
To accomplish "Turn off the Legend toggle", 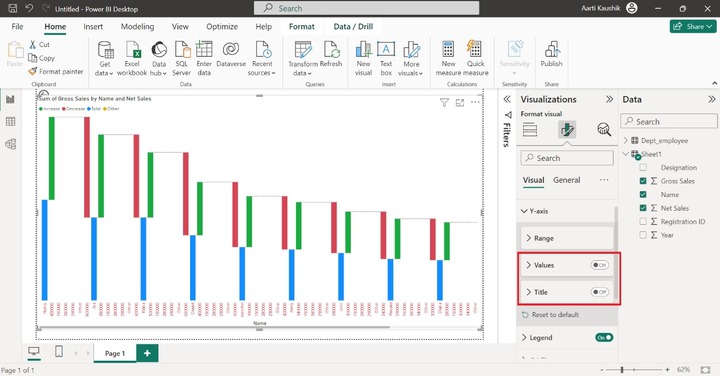I will 604,337.
